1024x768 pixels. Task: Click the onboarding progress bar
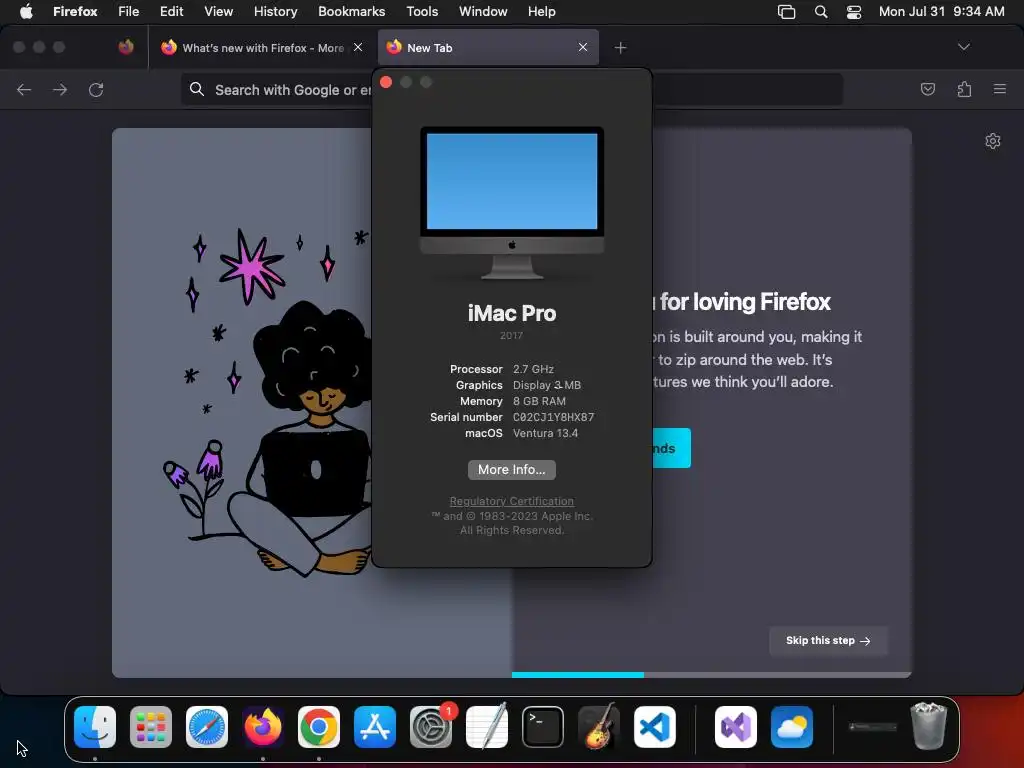coord(711,675)
